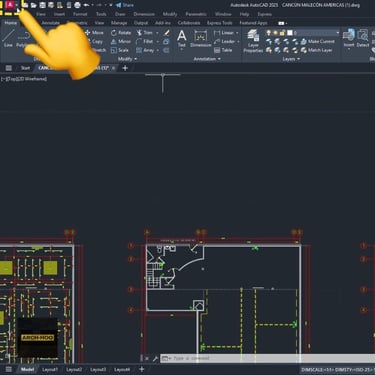This screenshot has height=375, width=375.
Task: Click the Share button in the title bar
Action: (125, 5)
